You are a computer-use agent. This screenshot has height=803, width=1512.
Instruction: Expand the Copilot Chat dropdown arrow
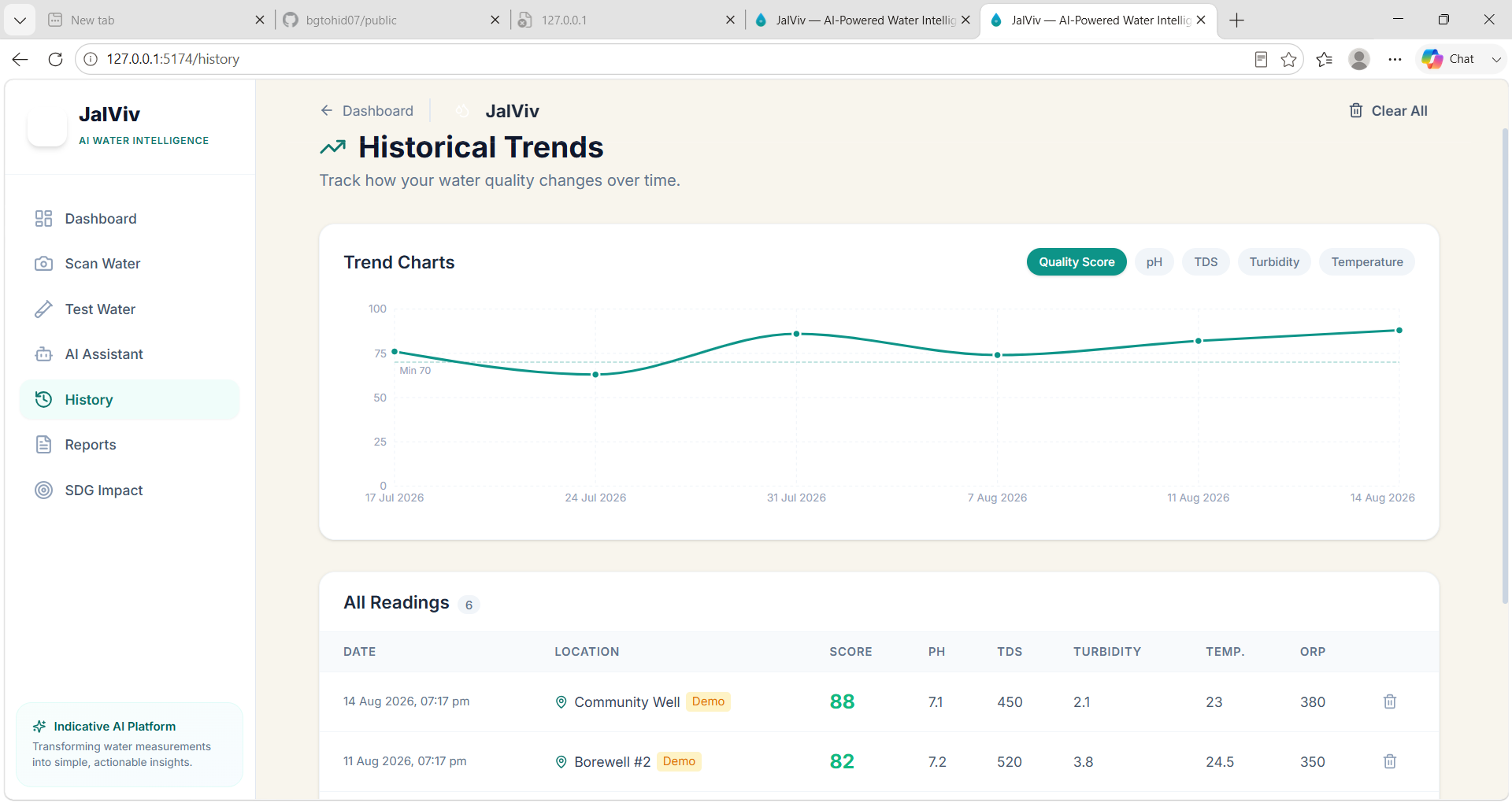(1496, 59)
